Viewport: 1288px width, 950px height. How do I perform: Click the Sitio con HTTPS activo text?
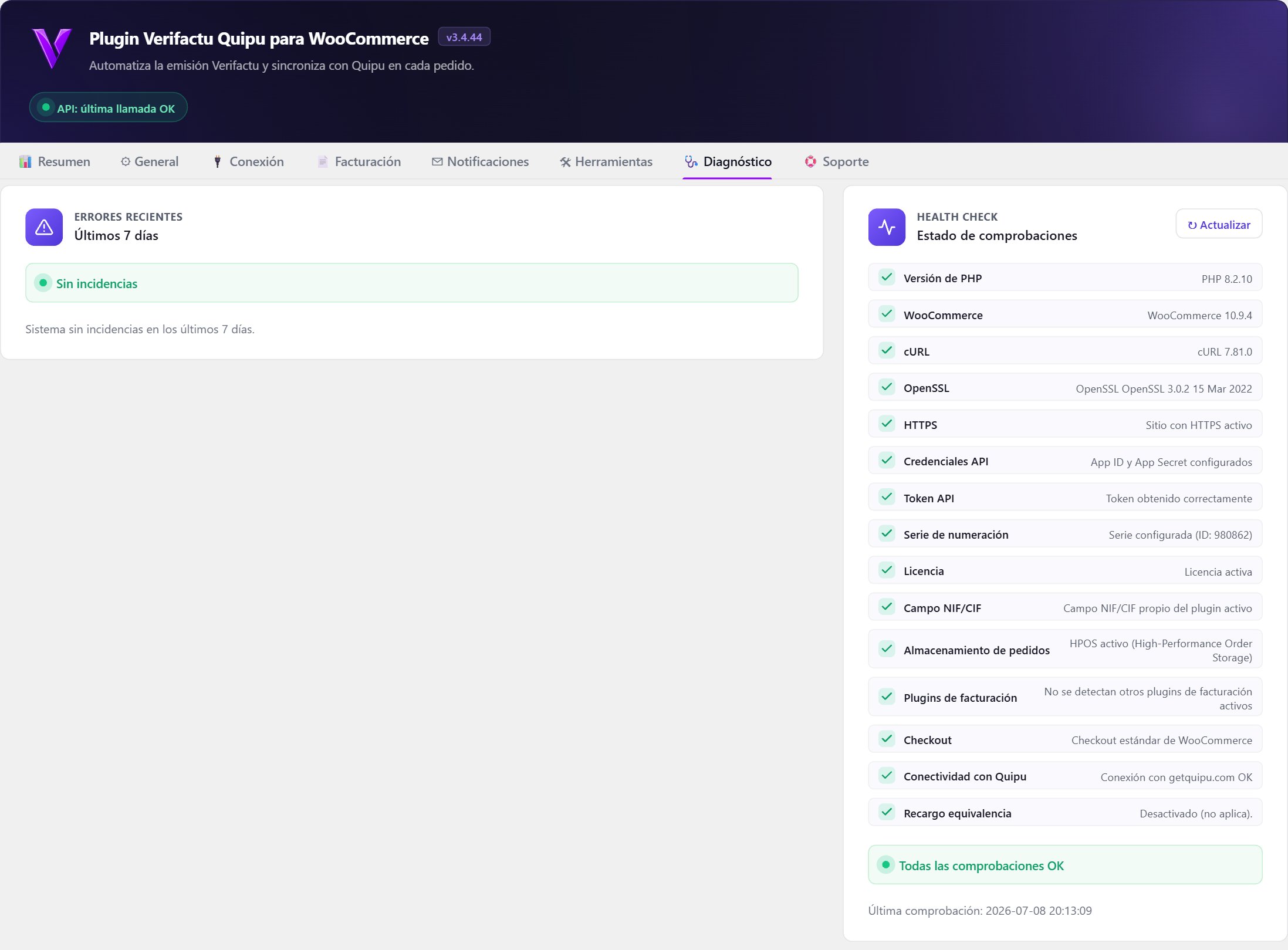[1198, 425]
